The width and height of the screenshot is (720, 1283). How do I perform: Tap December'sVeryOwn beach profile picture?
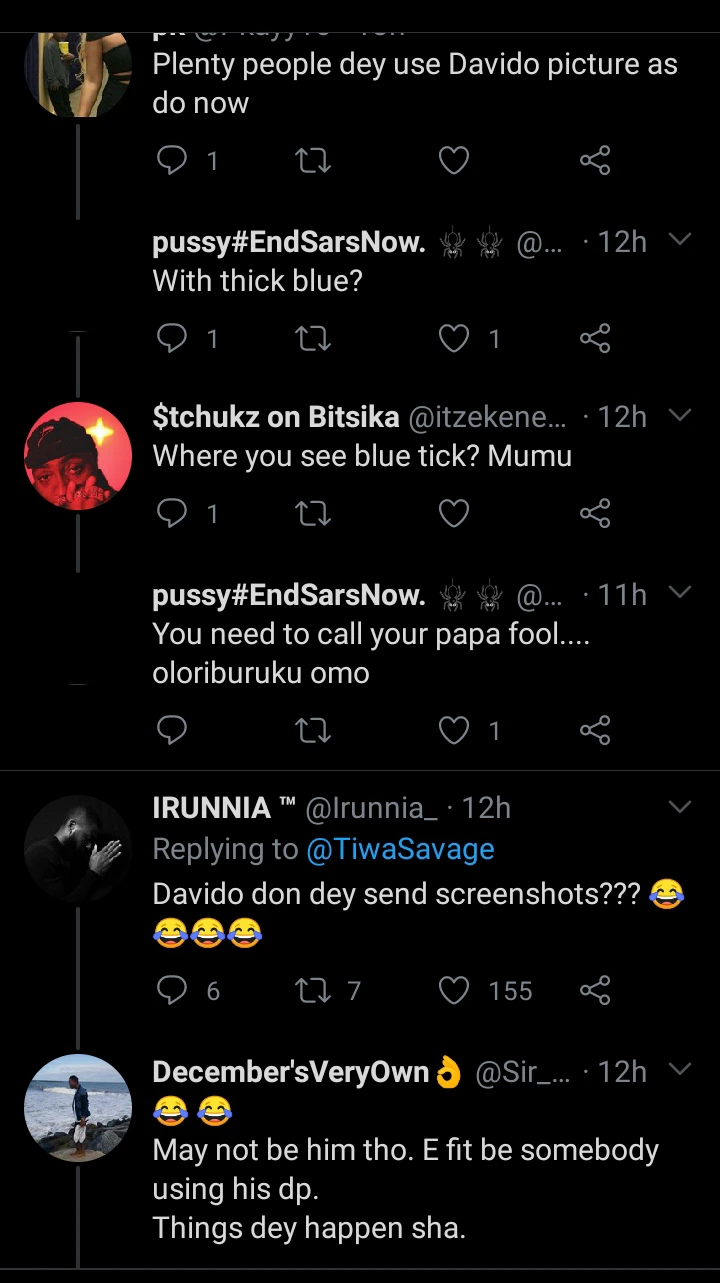click(78, 1108)
